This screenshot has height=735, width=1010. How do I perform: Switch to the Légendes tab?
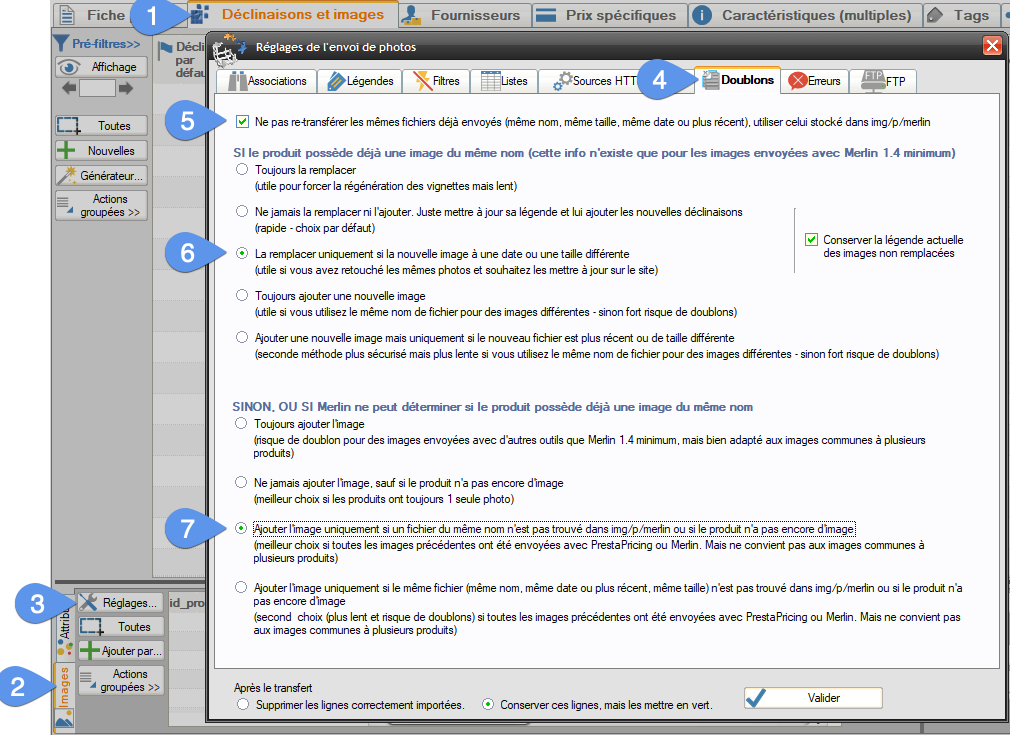click(360, 81)
